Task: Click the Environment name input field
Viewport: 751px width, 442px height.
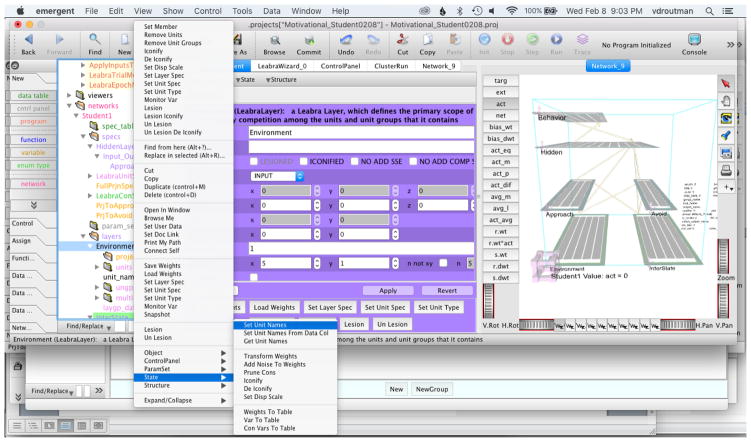Action: pos(360,131)
